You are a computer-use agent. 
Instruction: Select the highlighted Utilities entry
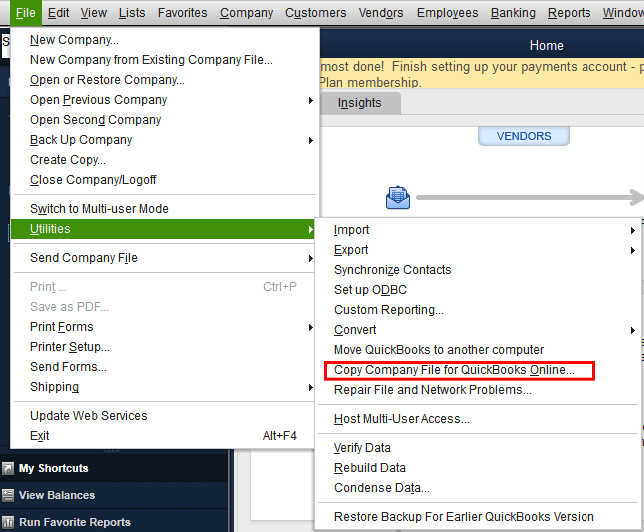(x=163, y=229)
